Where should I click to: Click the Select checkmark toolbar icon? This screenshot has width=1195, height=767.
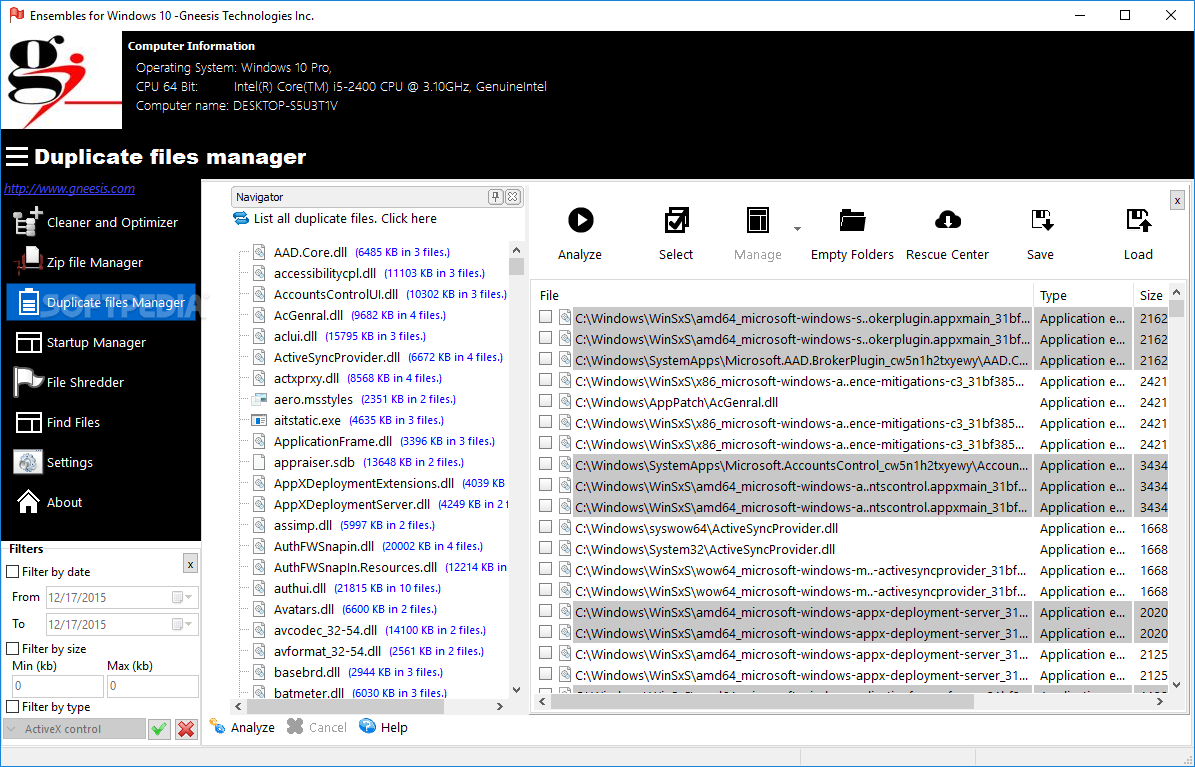[676, 220]
